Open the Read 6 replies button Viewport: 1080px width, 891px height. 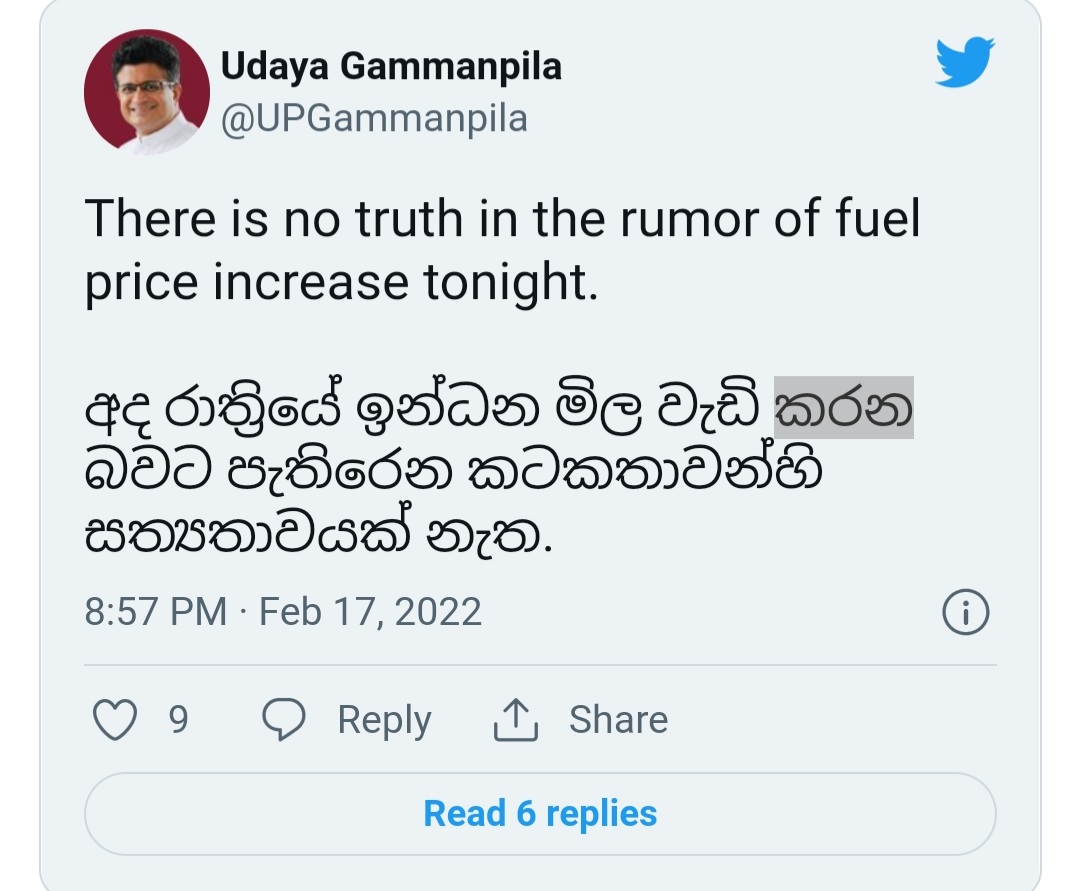pos(540,814)
